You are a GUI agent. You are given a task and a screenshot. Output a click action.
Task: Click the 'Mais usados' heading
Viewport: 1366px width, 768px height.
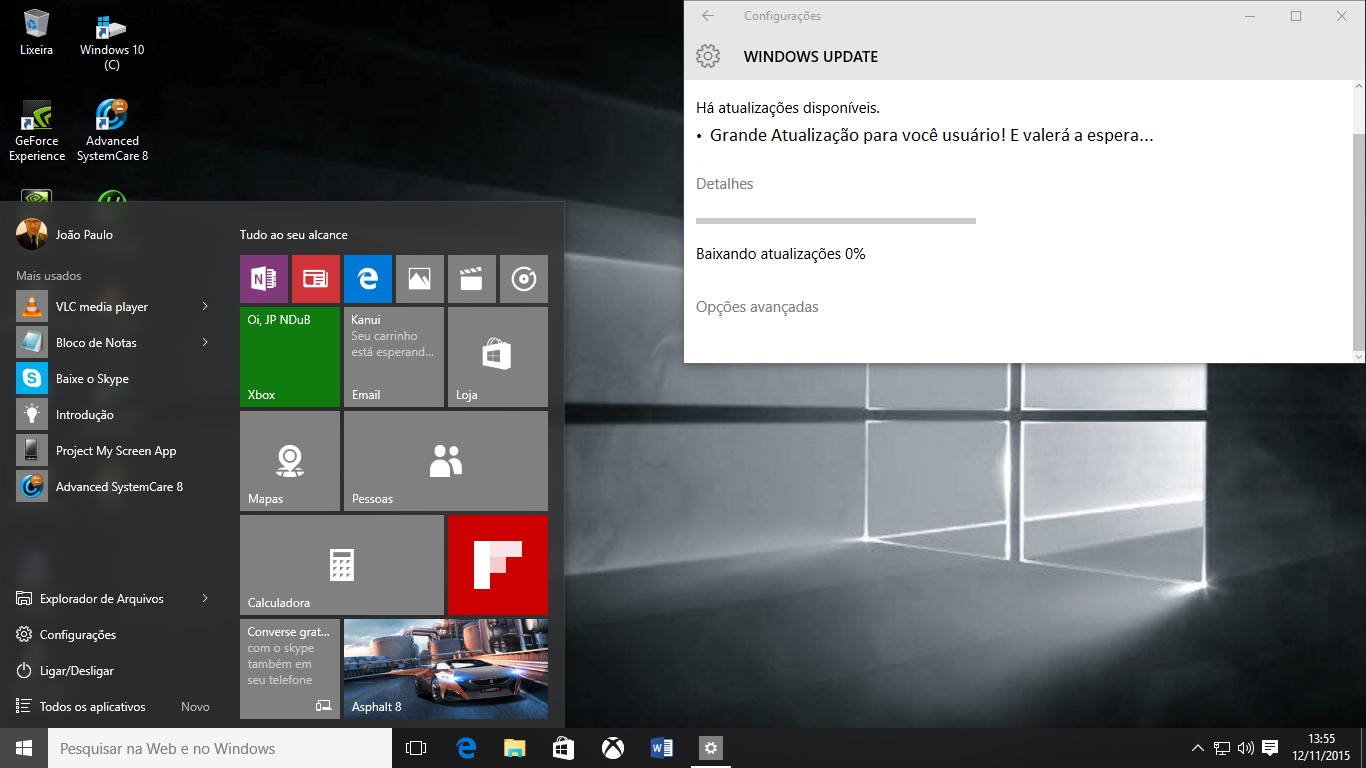point(49,275)
